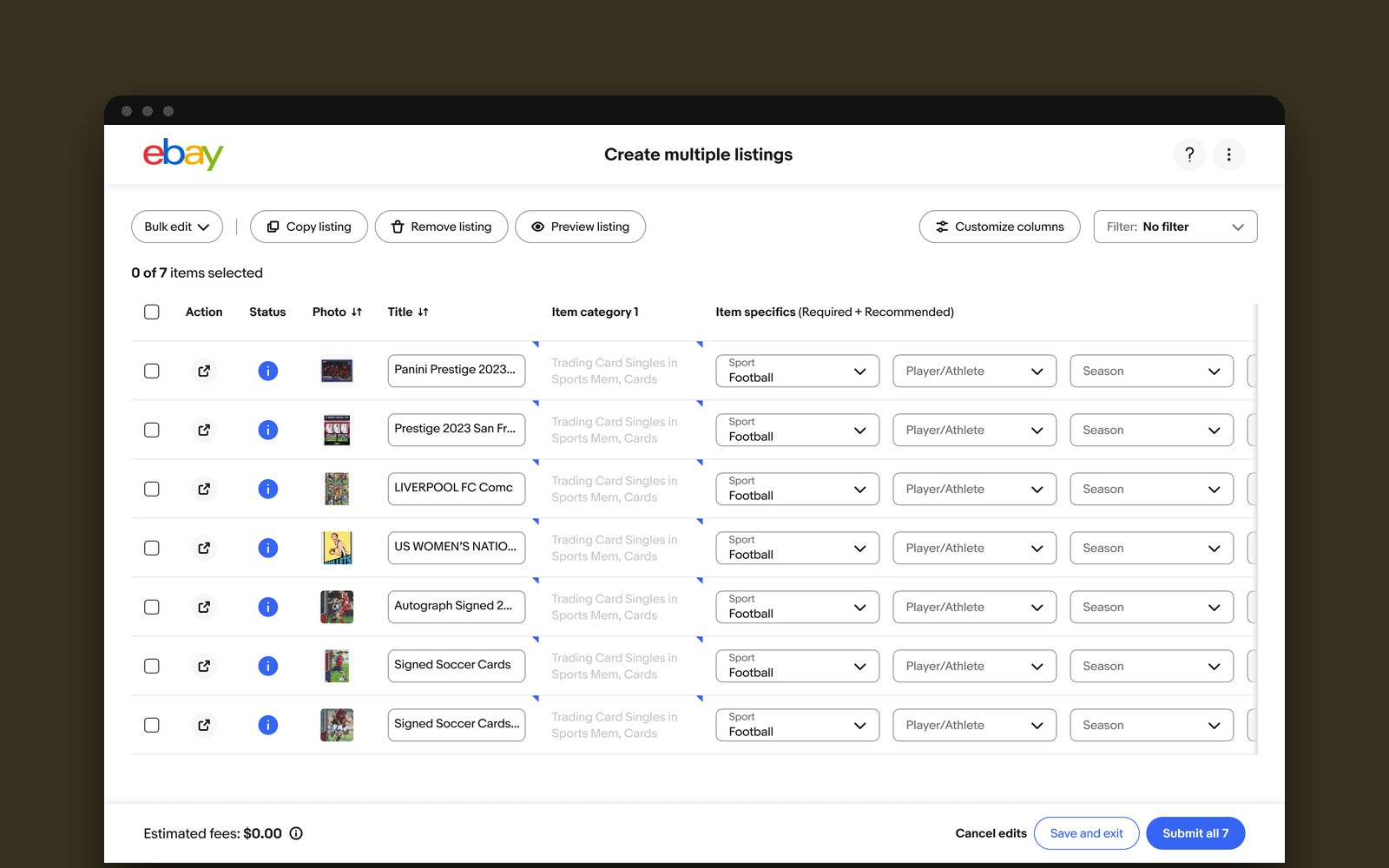
Task: View status info for Panini Prestige 2023
Action: [268, 371]
